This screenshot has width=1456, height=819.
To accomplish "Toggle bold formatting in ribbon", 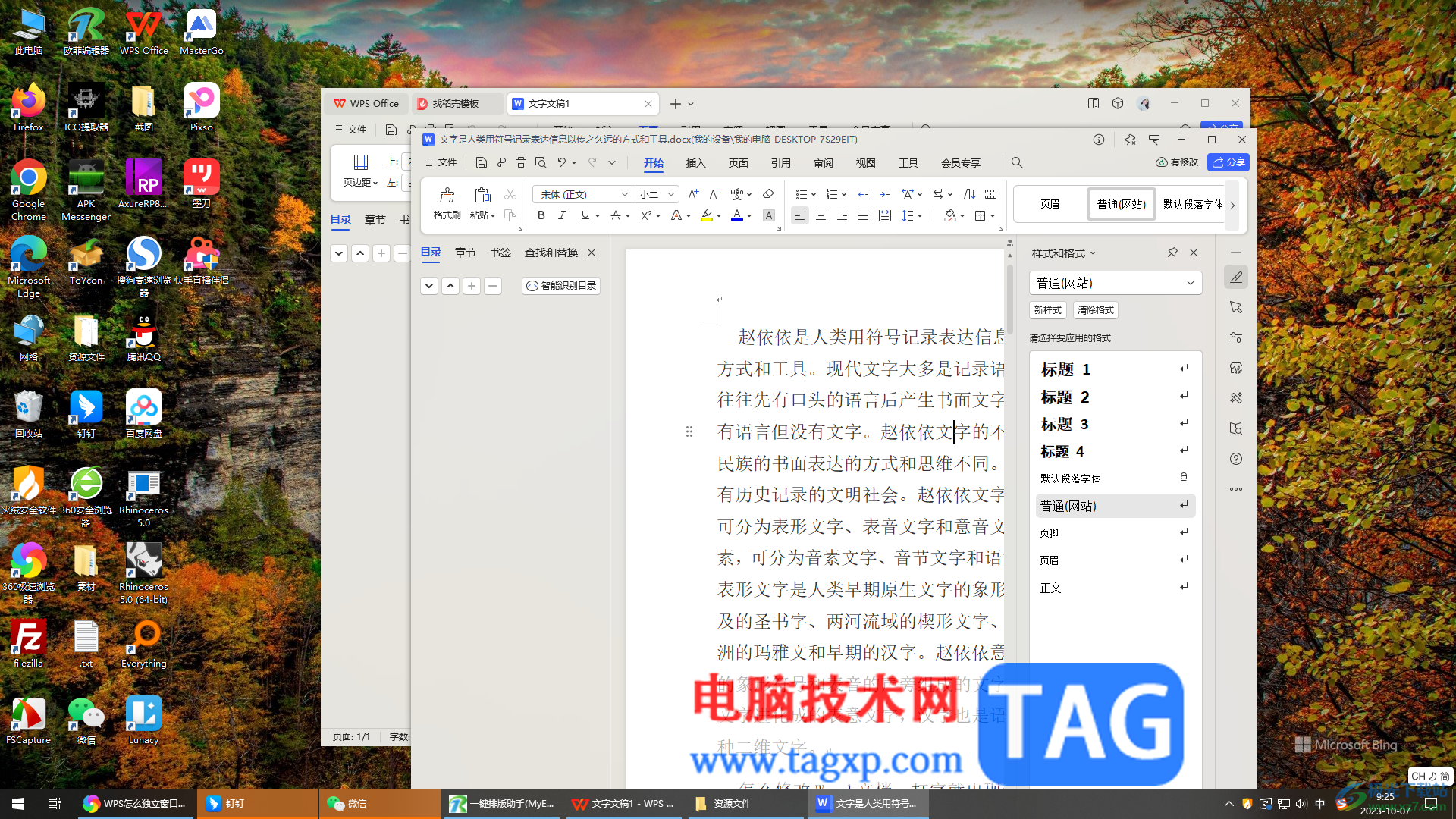I will pos(541,215).
